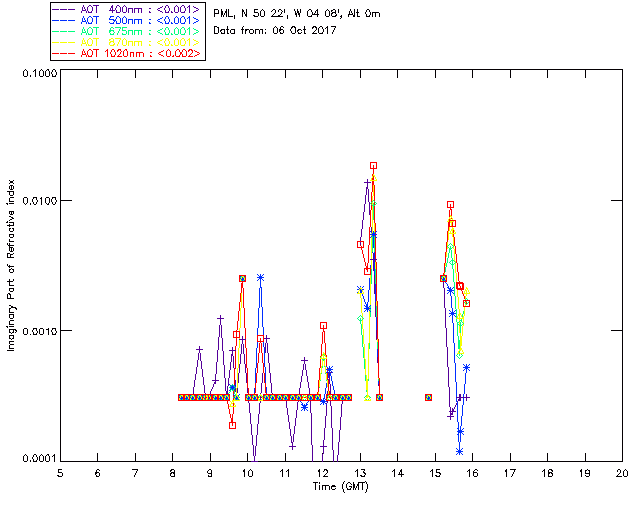Click the red square peak near time 15.4
Image resolution: width=640 pixels, height=512 pixels.
point(450,205)
